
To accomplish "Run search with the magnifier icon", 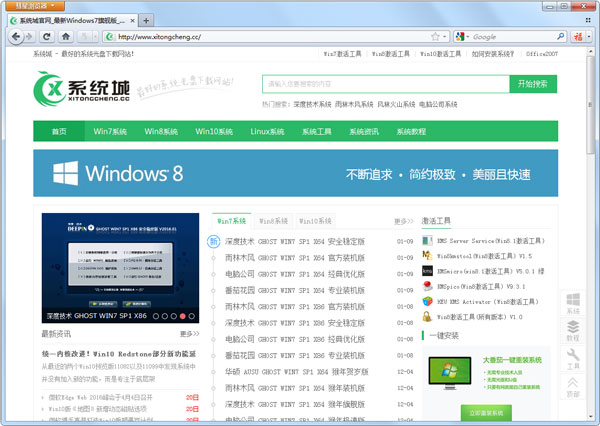I will [560, 36].
